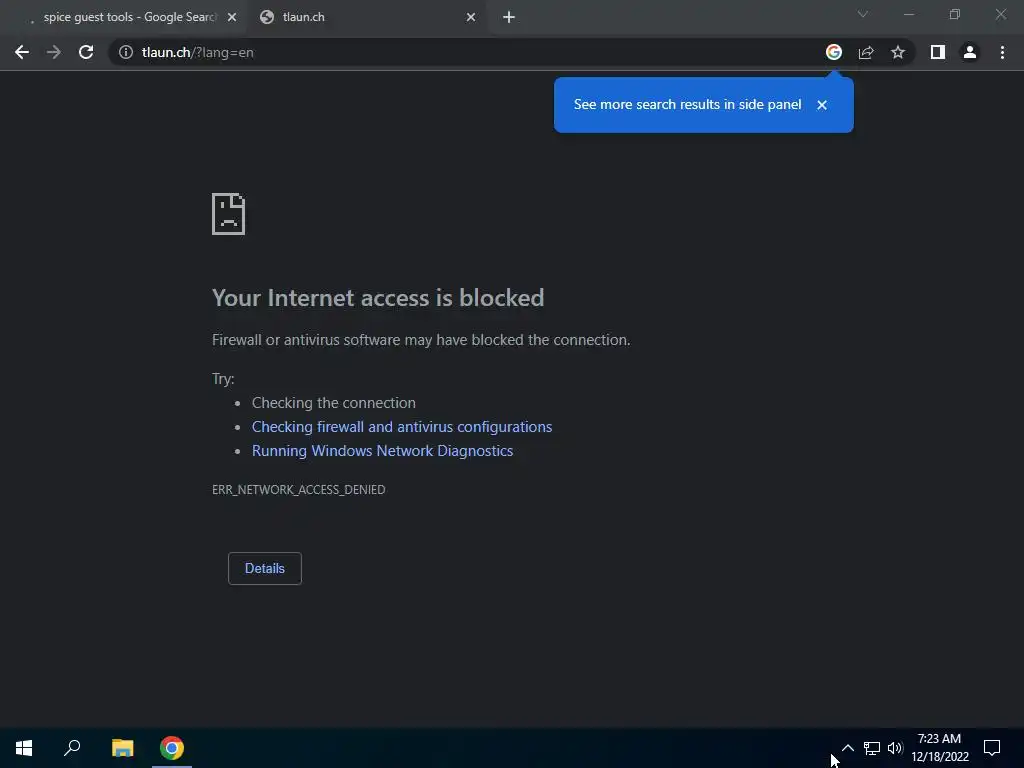Open Checking firewall and antivirus configurations link
The image size is (1024, 768).
pyautogui.click(x=401, y=427)
